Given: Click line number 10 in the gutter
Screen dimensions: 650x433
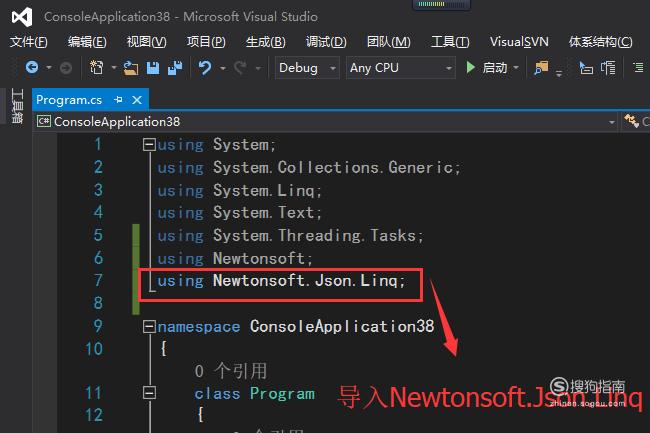Looking at the screenshot, I should click(94, 349).
